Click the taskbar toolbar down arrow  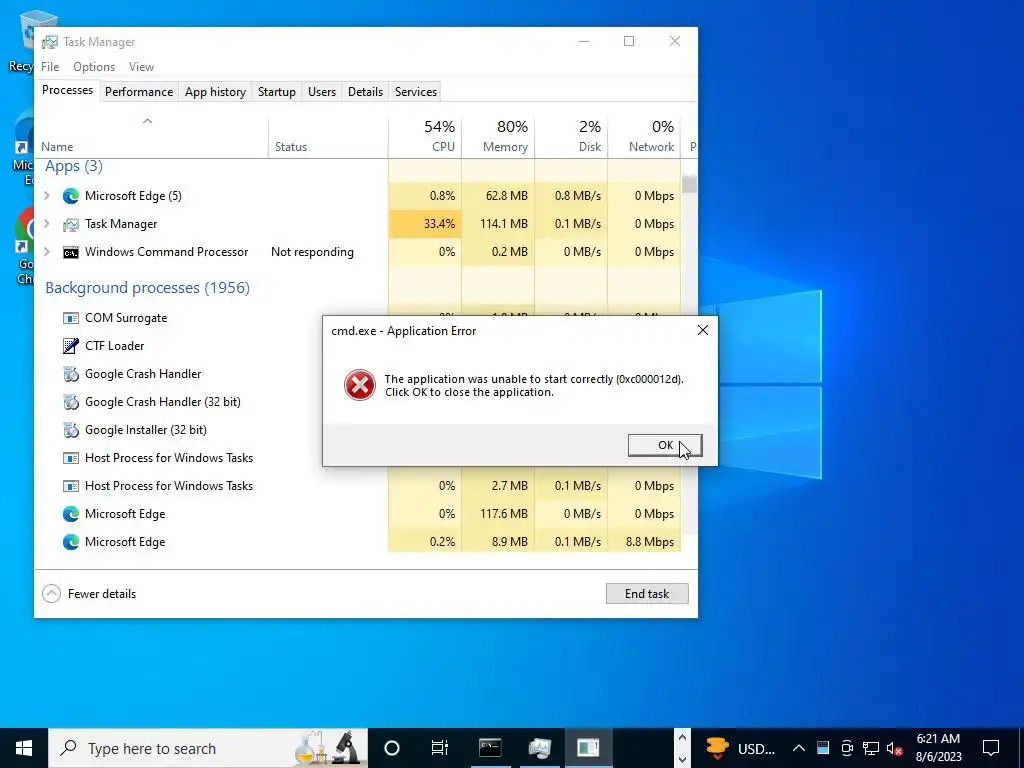[x=682, y=760]
